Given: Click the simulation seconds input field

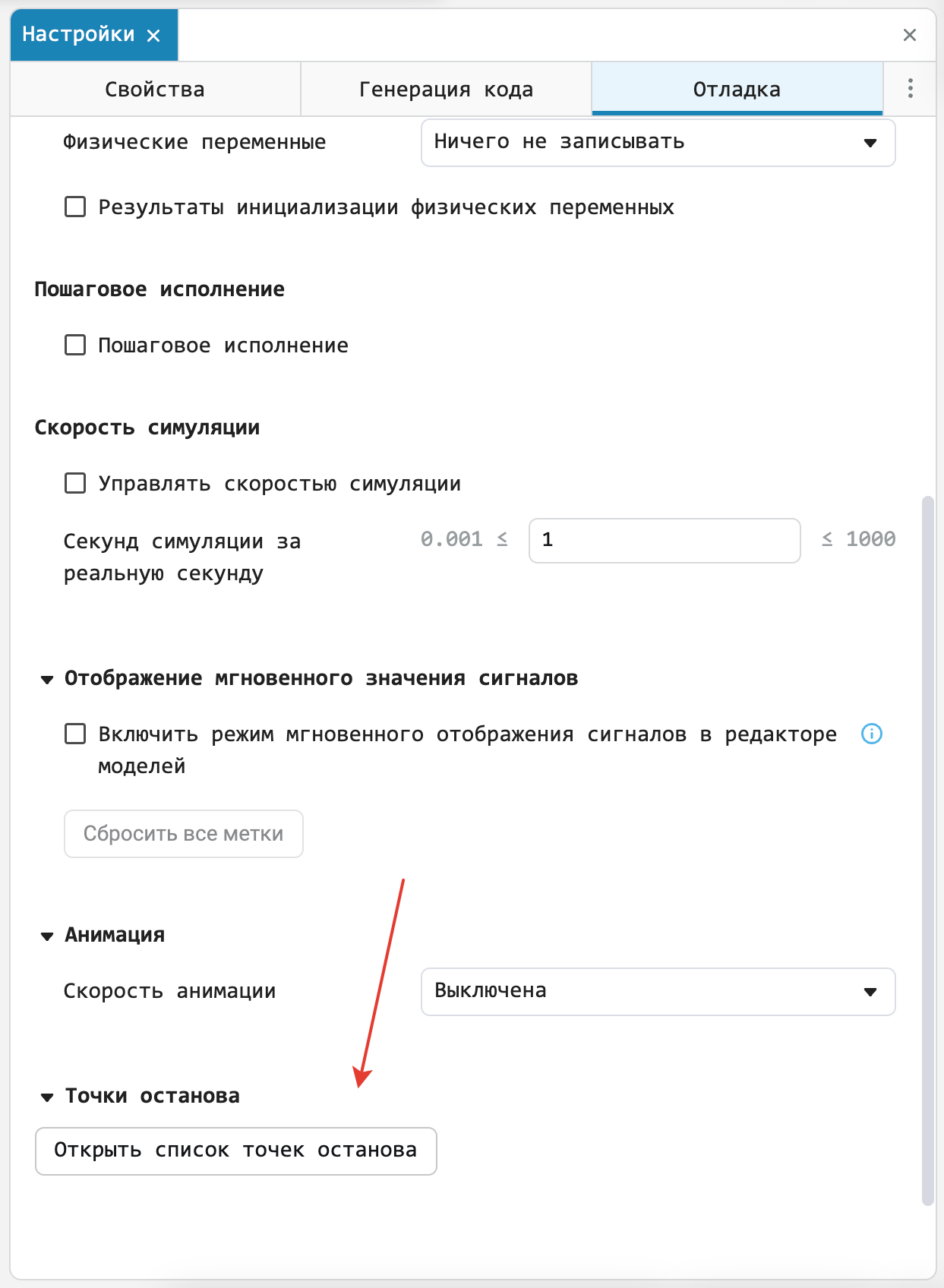Looking at the screenshot, I should click(665, 540).
